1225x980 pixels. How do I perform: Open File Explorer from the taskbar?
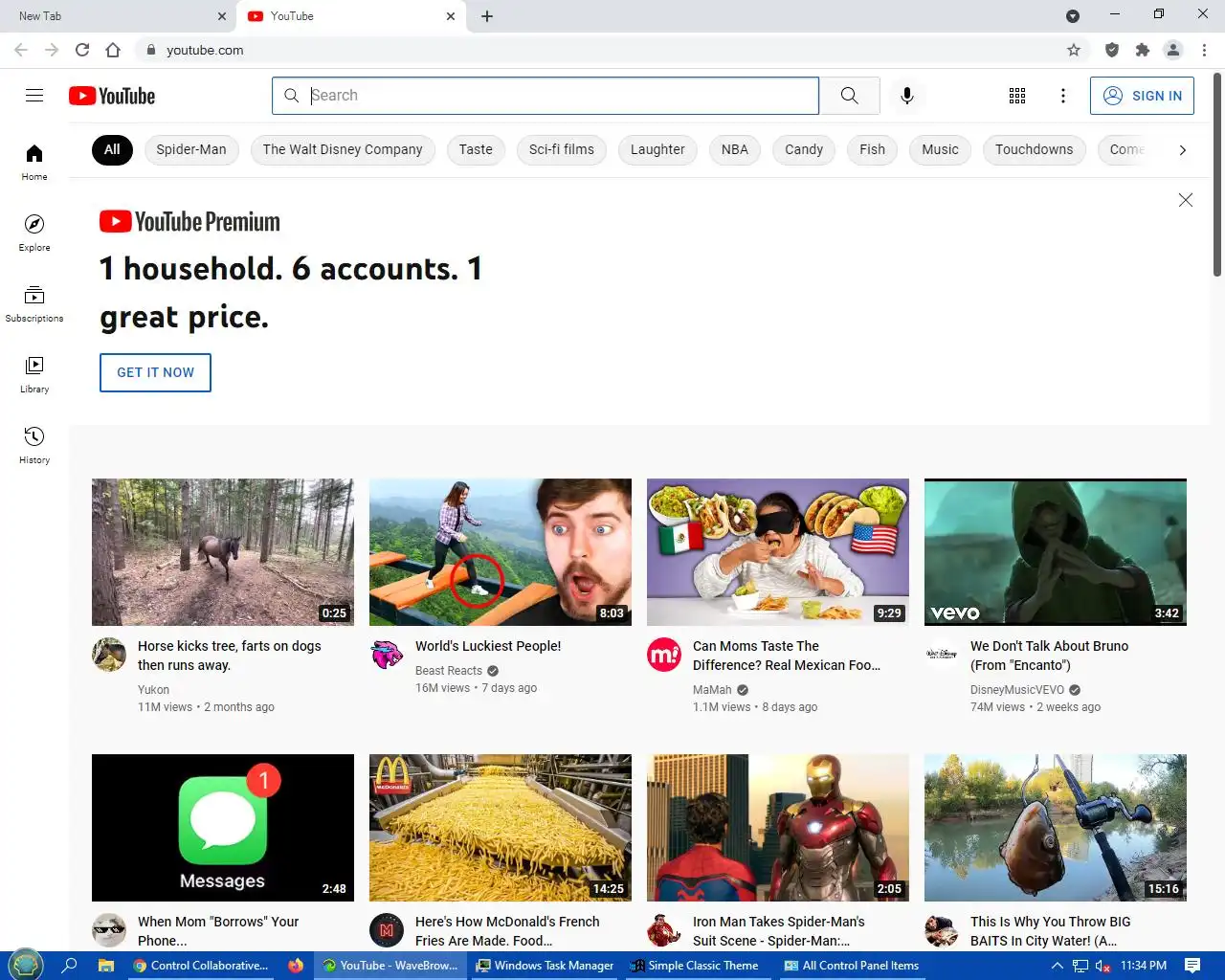click(106, 966)
